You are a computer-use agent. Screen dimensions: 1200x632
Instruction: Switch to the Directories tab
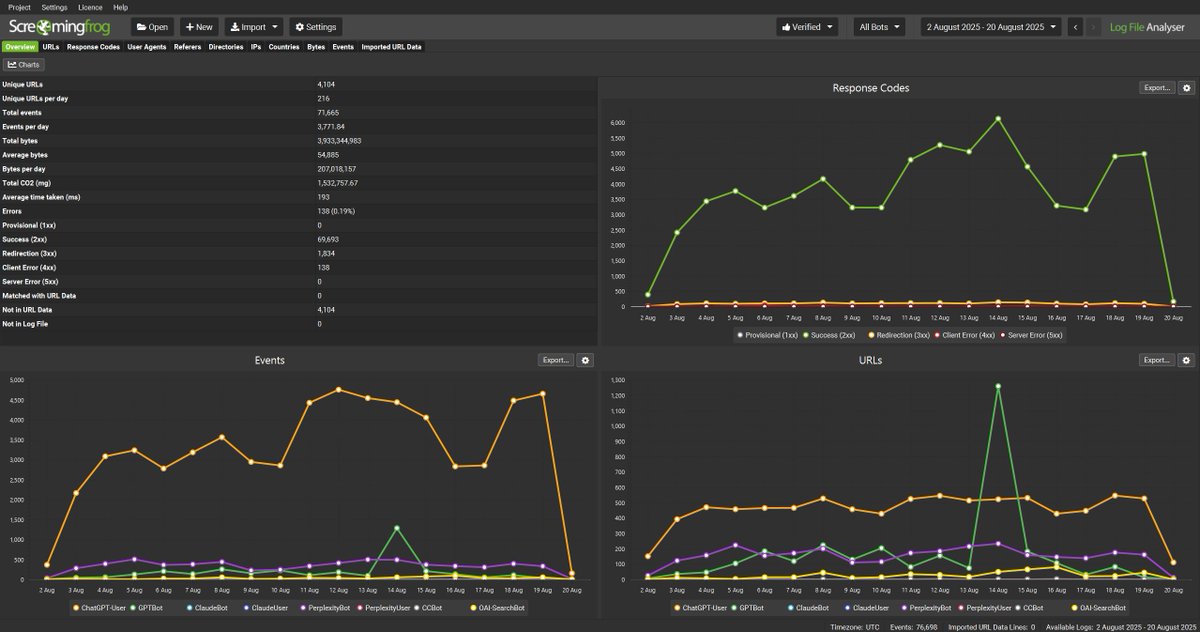coord(226,46)
